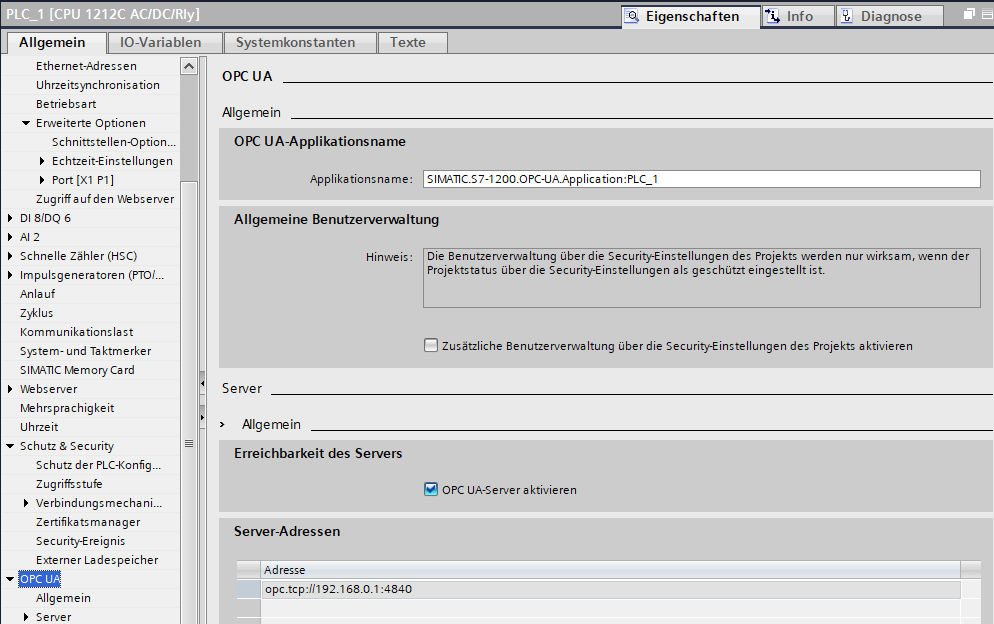994x624 pixels.
Task: Collapse the Schutz & Security node
Action: (10, 446)
